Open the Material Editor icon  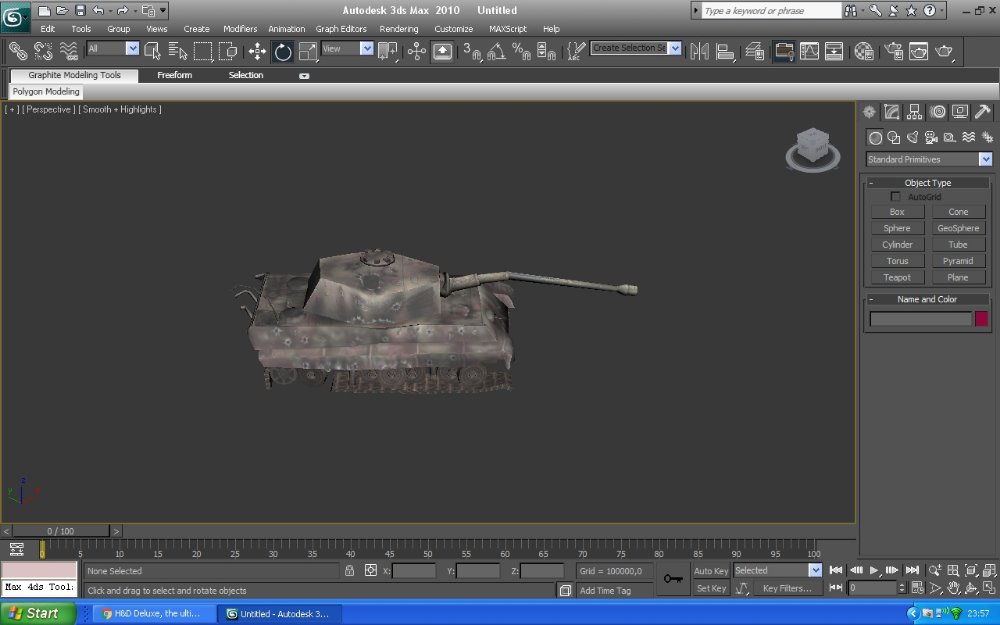click(x=864, y=51)
